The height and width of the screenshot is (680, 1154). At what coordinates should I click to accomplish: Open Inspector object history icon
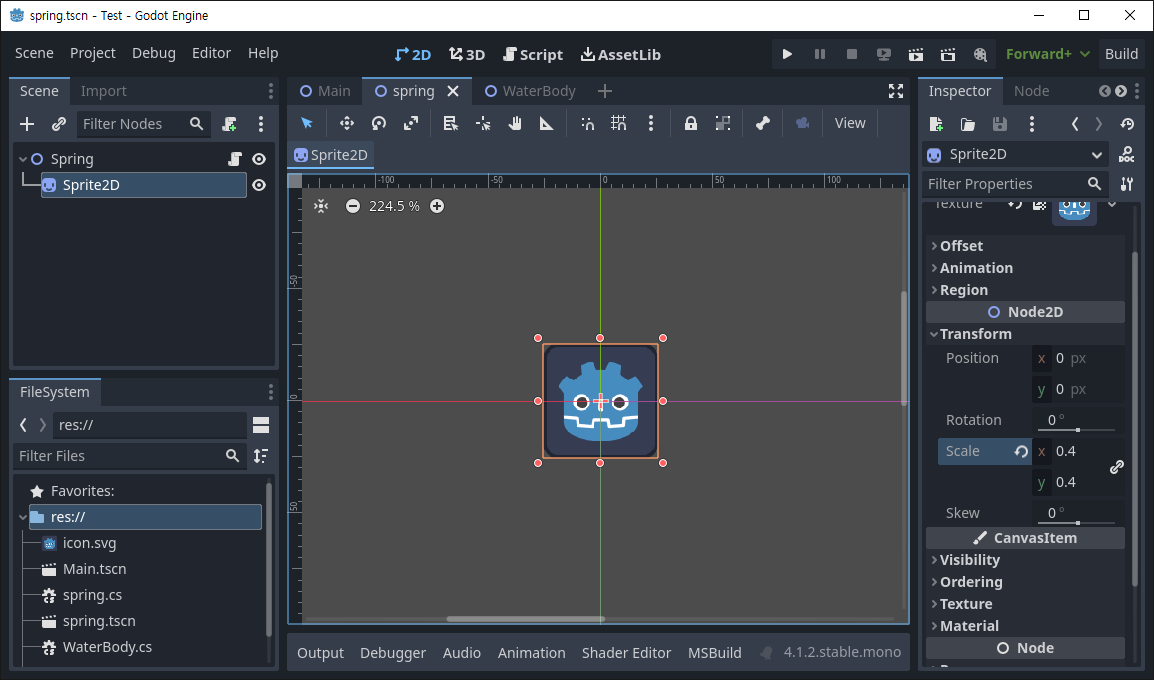tap(1127, 124)
